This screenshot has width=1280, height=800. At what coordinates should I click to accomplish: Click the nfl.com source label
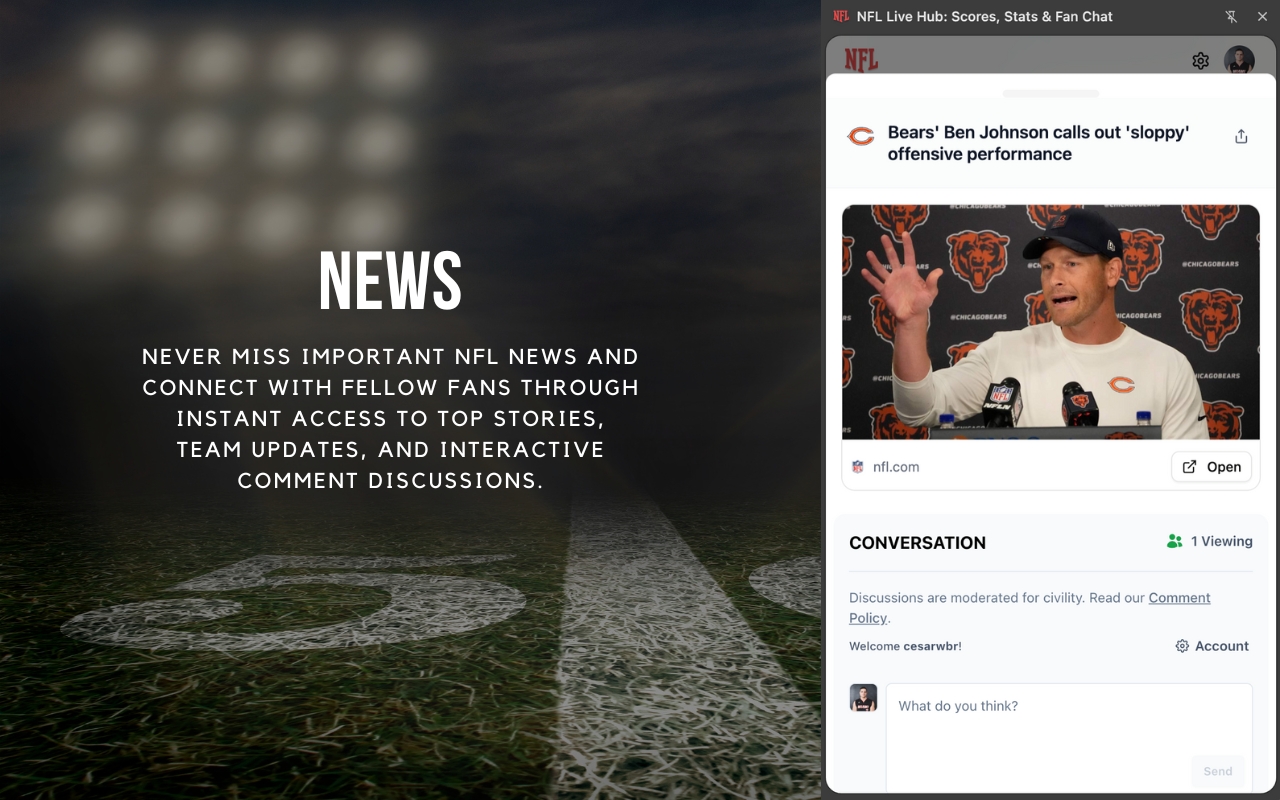click(x=896, y=467)
